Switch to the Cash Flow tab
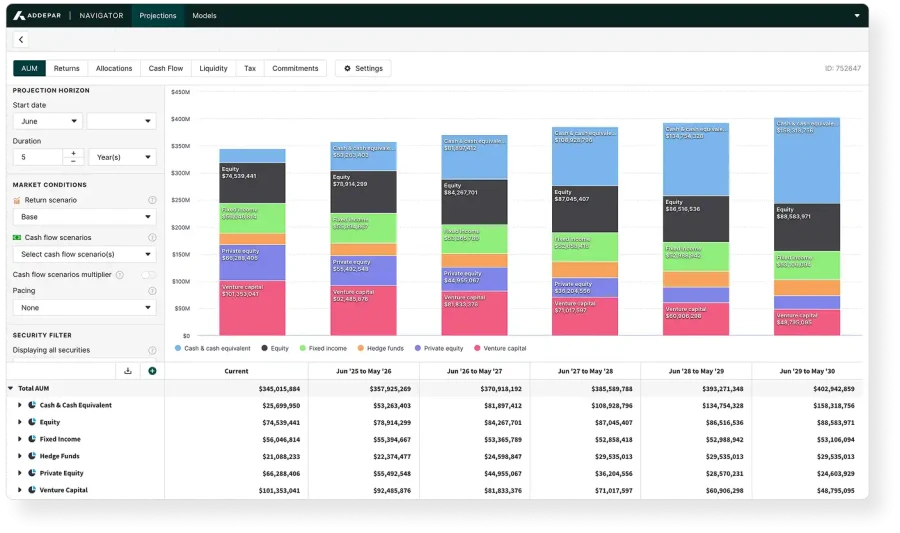Image resolution: width=900 pixels, height=533 pixels. [166, 69]
